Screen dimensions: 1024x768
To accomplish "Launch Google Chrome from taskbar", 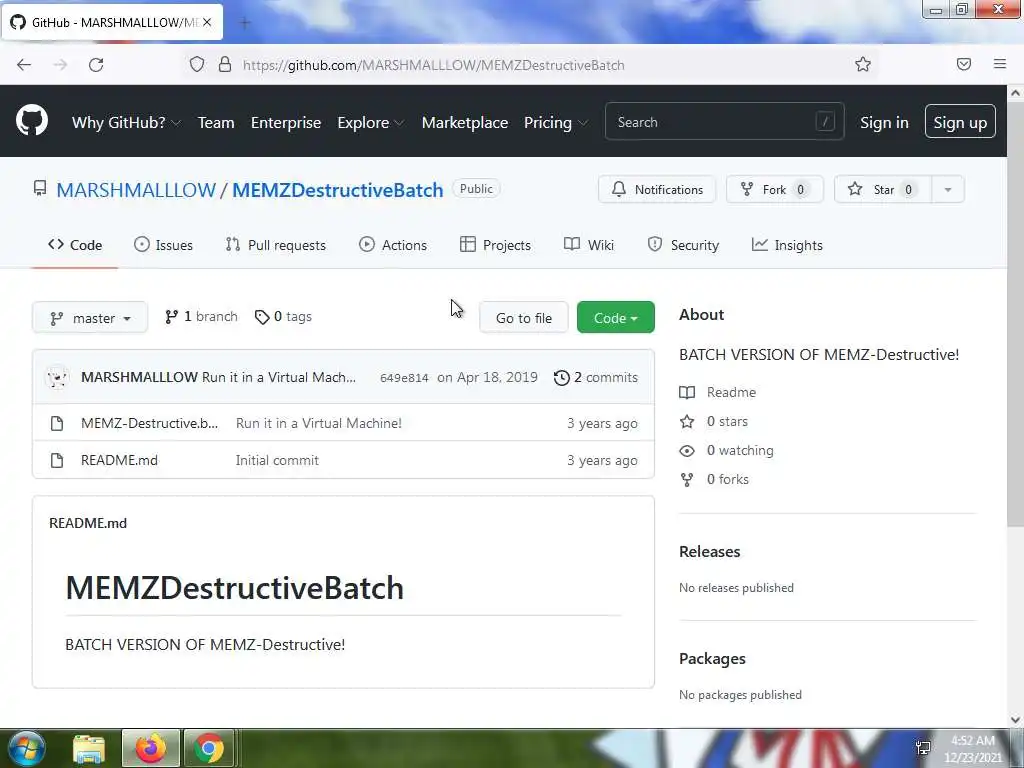I will click(209, 748).
